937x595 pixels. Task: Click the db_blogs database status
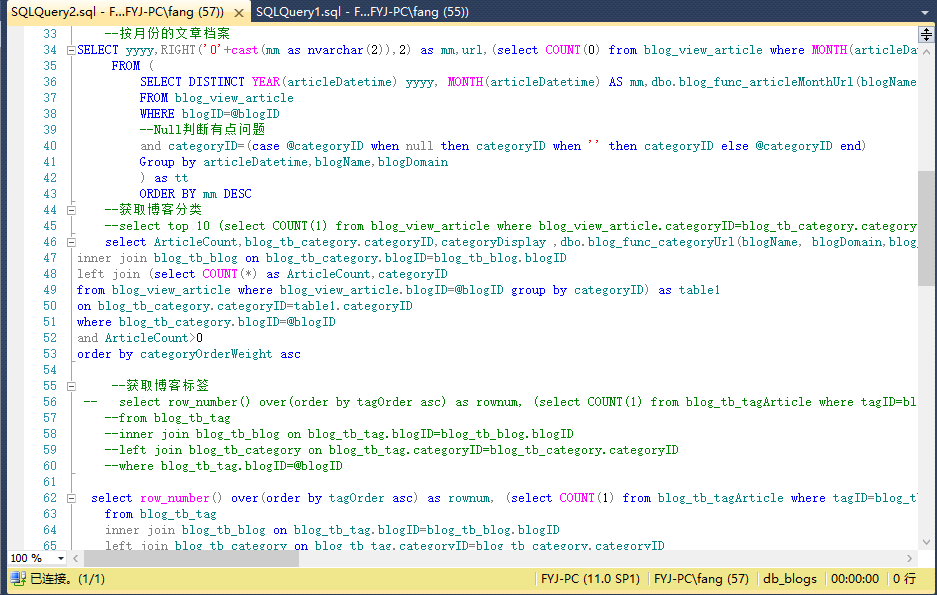[x=790, y=579]
